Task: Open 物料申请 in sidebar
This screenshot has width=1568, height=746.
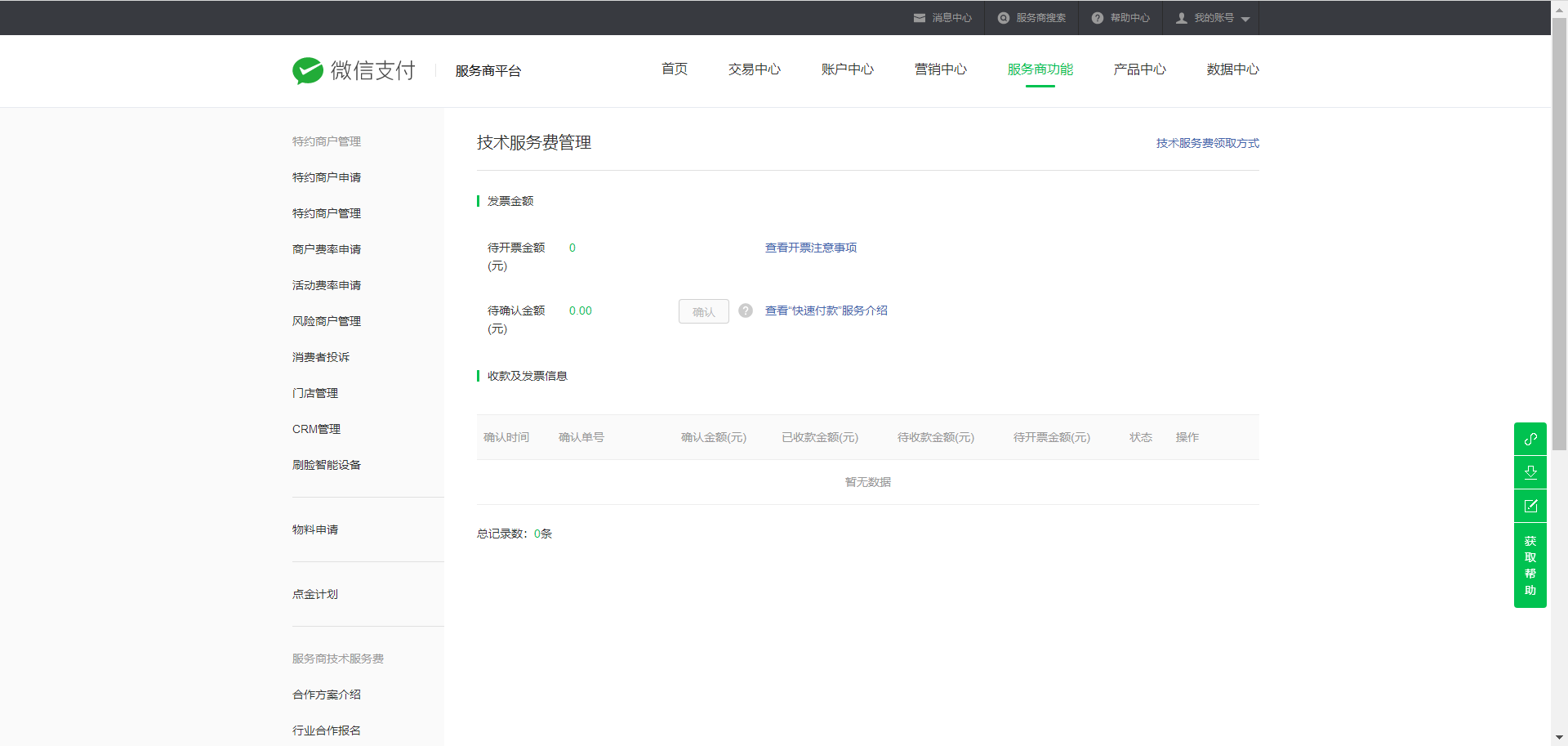Action: (x=315, y=529)
